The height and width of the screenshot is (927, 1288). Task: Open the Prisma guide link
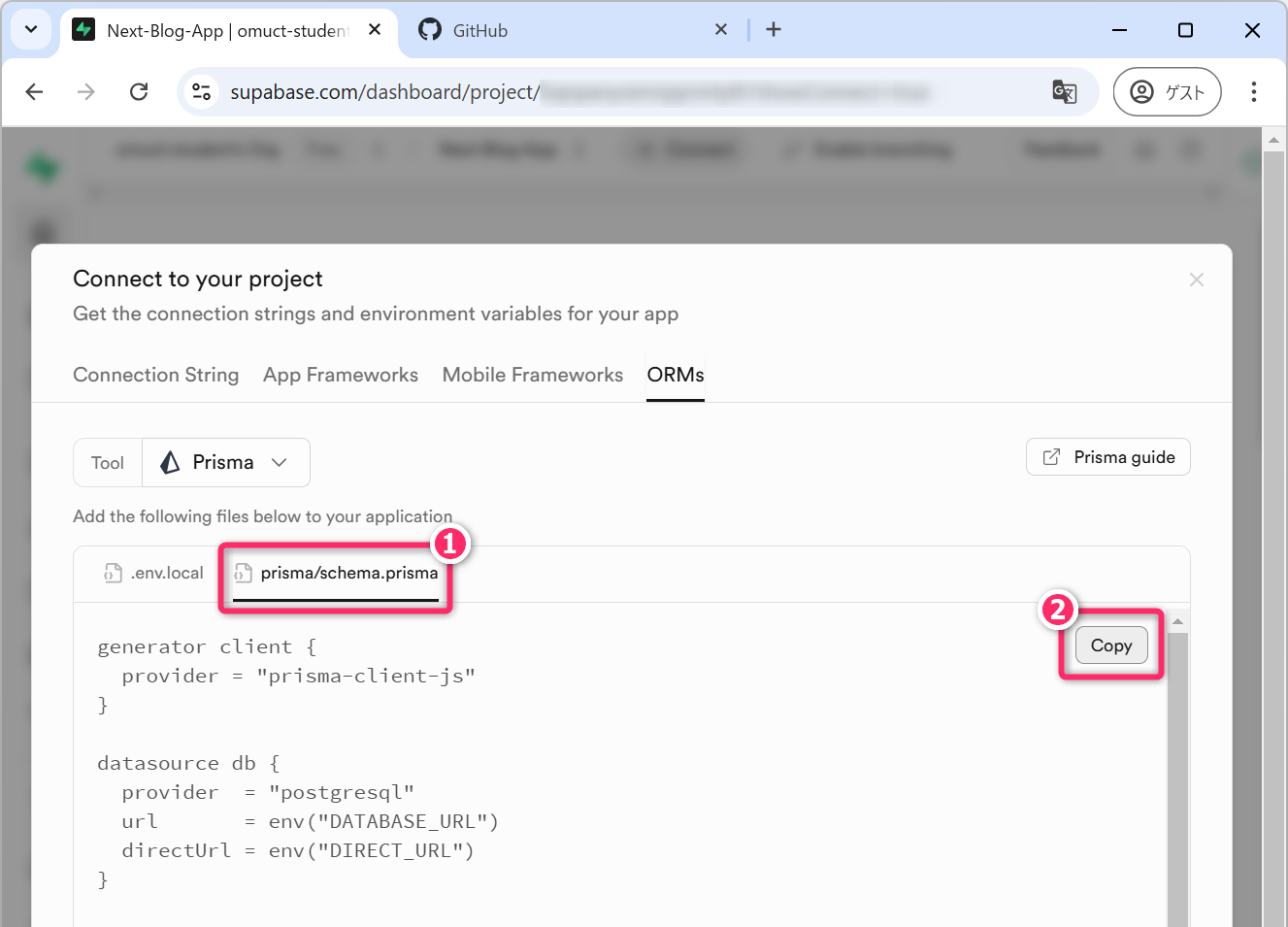point(1107,458)
